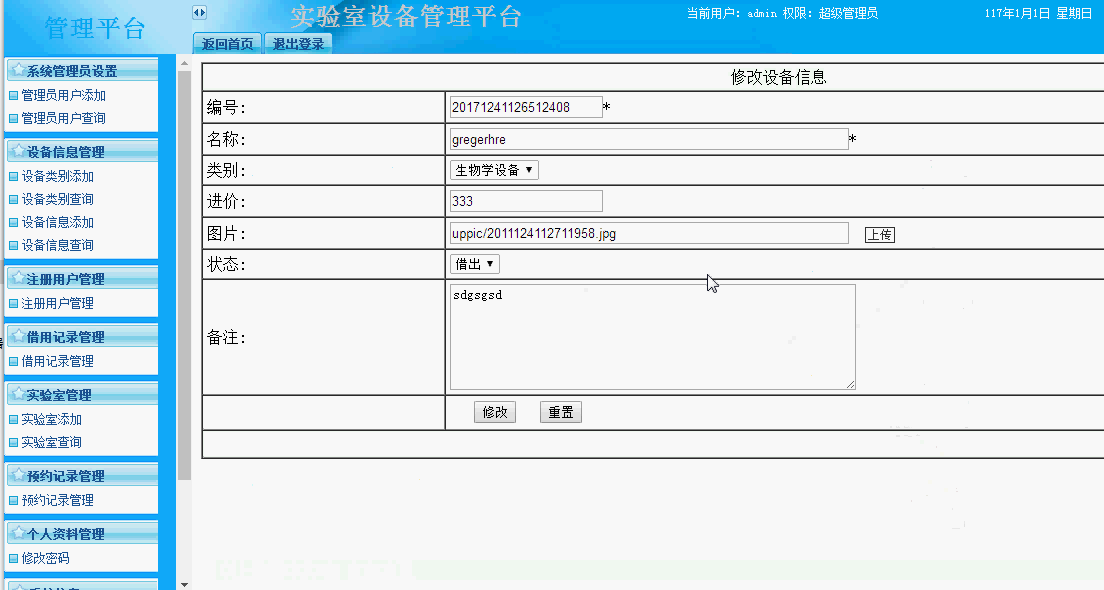Viewport: 1104px width, 590px height.
Task: Open 管理员用户查询 menu item
Action: [x=63, y=118]
